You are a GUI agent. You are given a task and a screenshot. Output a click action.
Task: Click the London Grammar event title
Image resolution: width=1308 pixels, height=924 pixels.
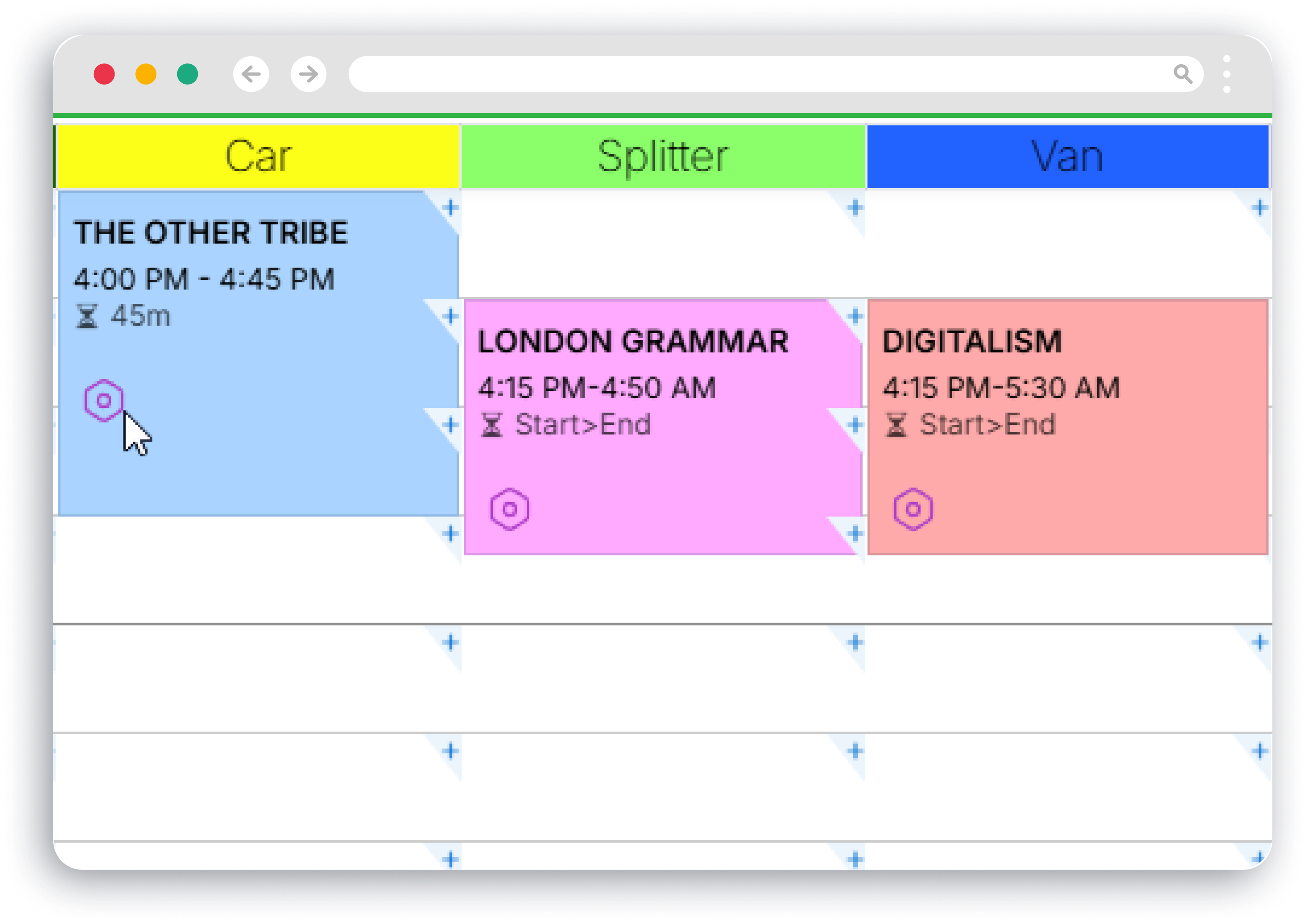pos(633,342)
